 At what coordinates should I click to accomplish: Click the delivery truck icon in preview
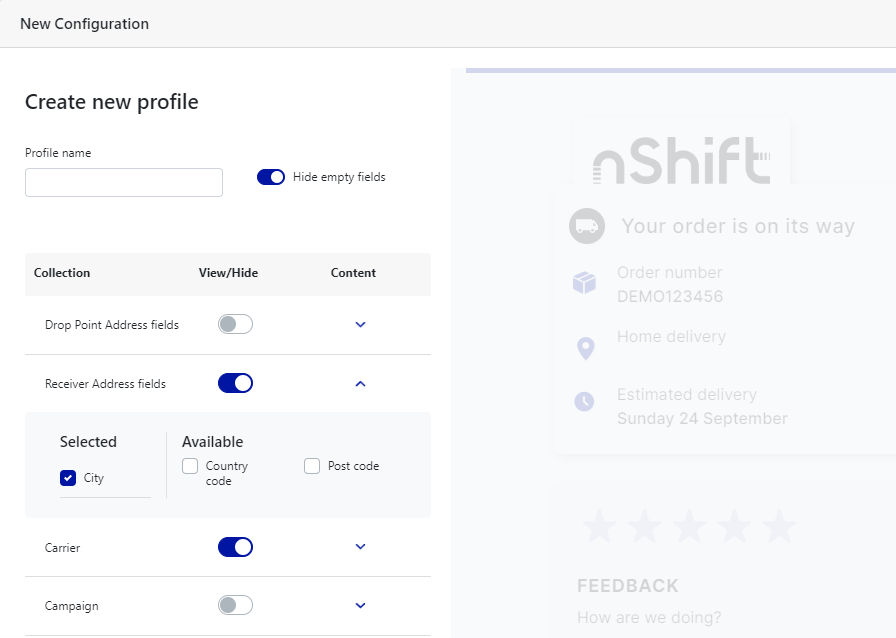point(587,226)
